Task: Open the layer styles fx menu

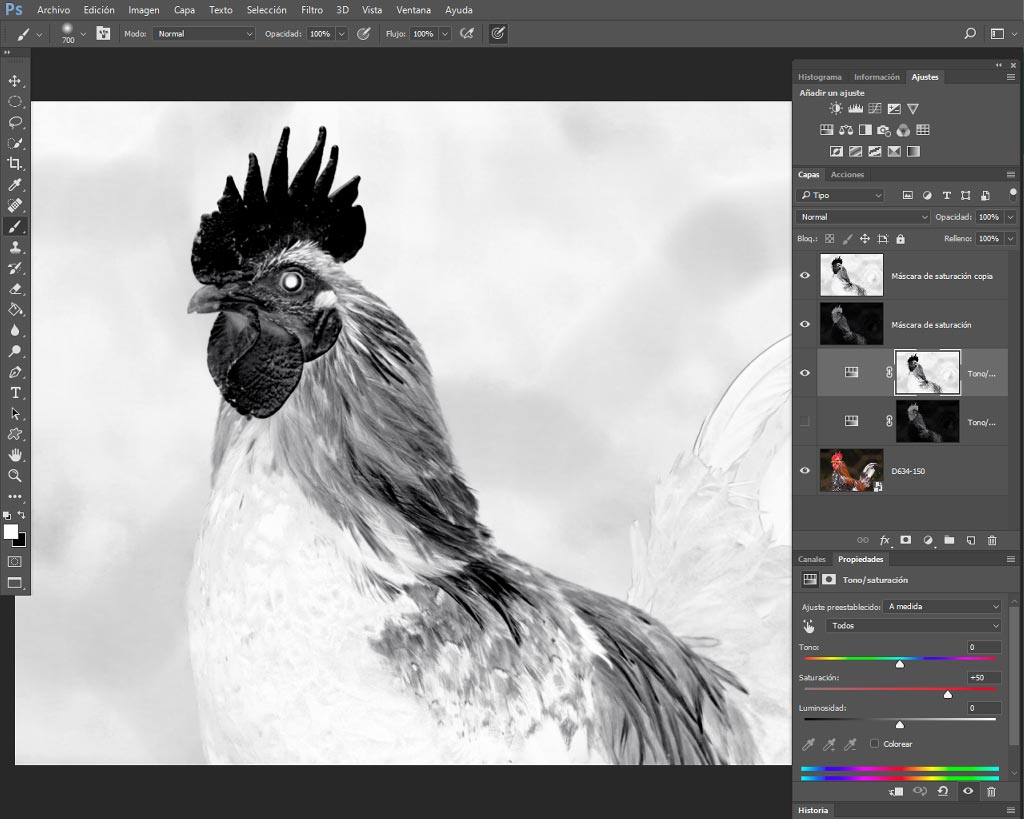Action: tap(884, 540)
